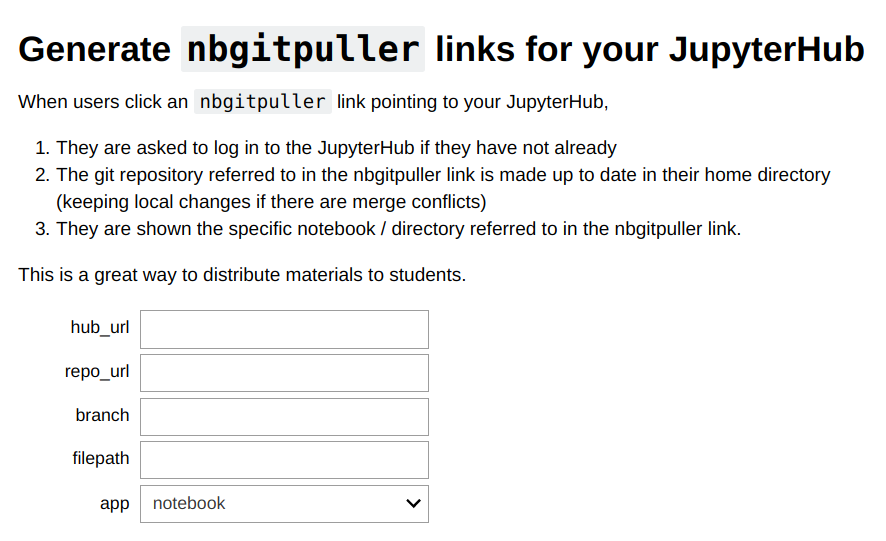Click the branch field label

coord(102,415)
